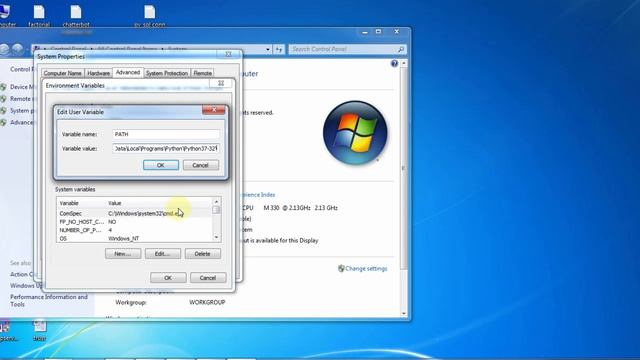Click Advanced system settings shield icon
The height and width of the screenshot is (360, 640).
coord(4,122)
